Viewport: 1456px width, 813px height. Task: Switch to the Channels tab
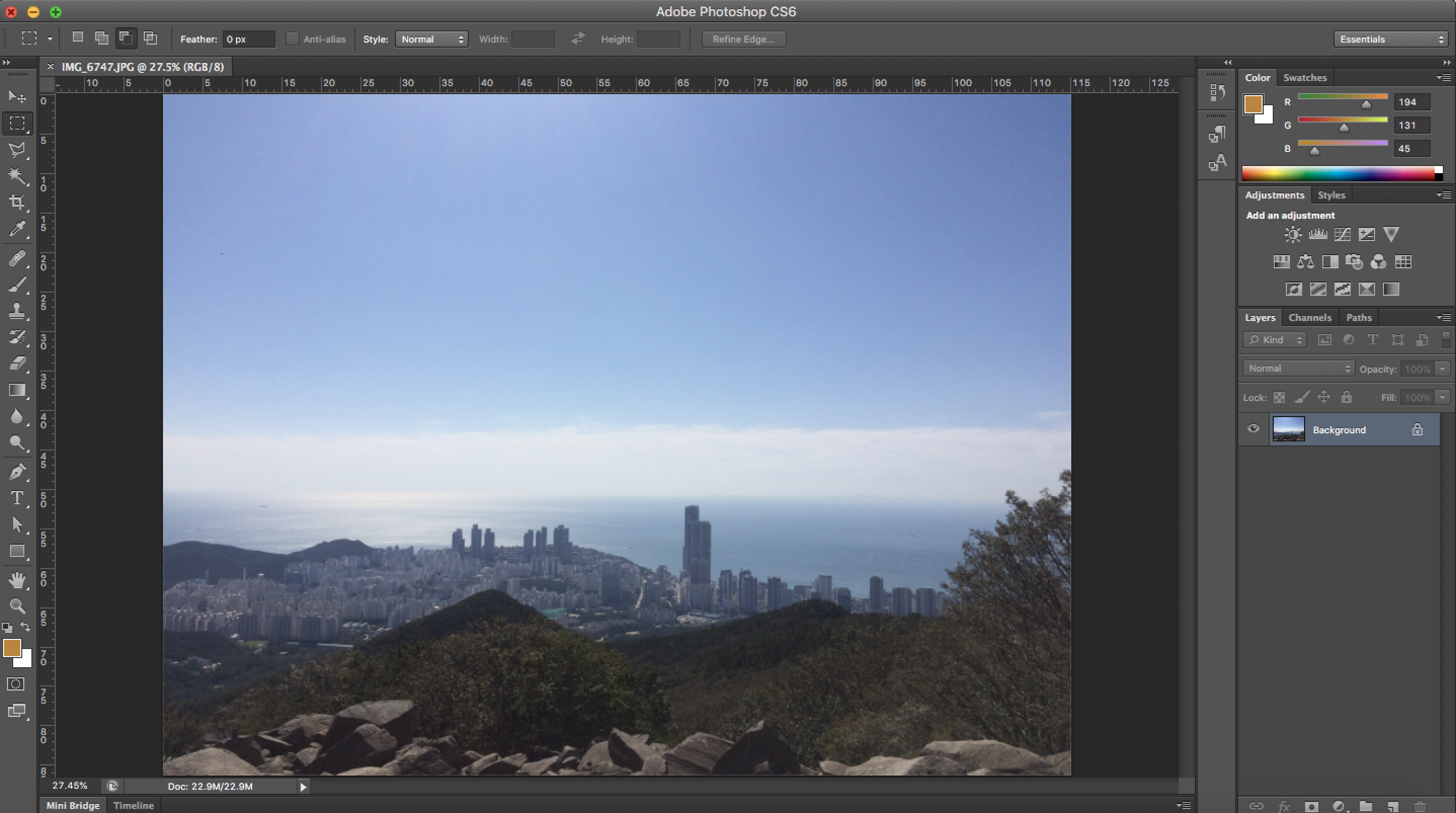coord(1310,318)
